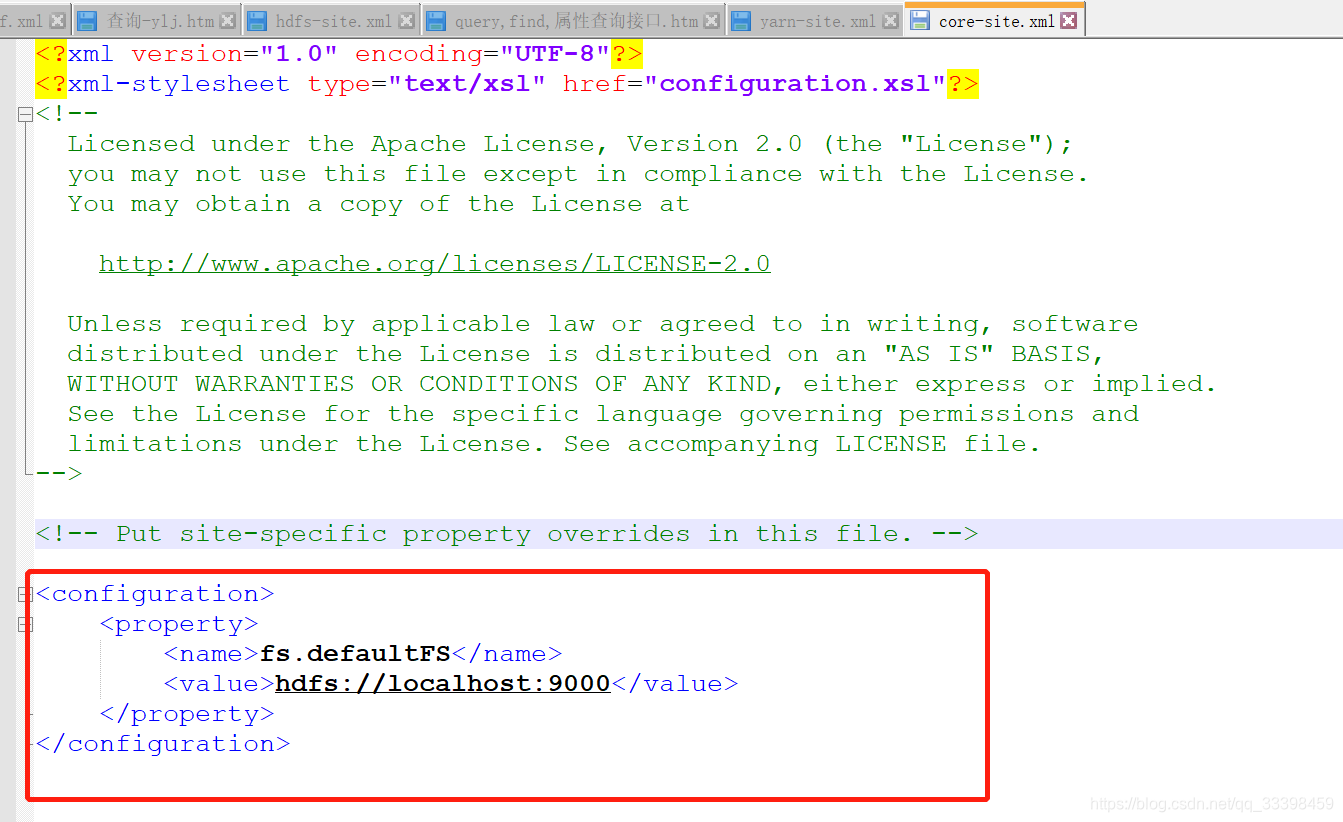
Task: Click the floppy disk icon on 查询-ylj.htm tab
Action: pyautogui.click(x=88, y=19)
